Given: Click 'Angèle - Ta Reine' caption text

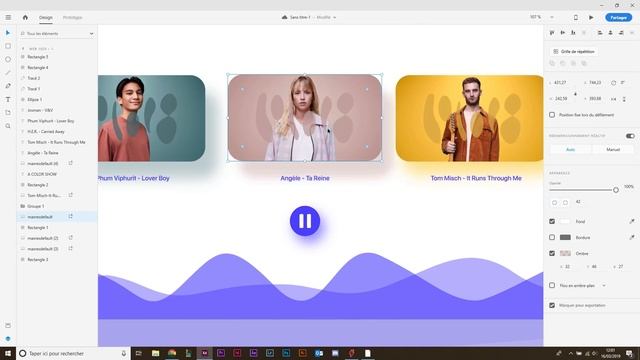Looking at the screenshot, I should pyautogui.click(x=305, y=178).
